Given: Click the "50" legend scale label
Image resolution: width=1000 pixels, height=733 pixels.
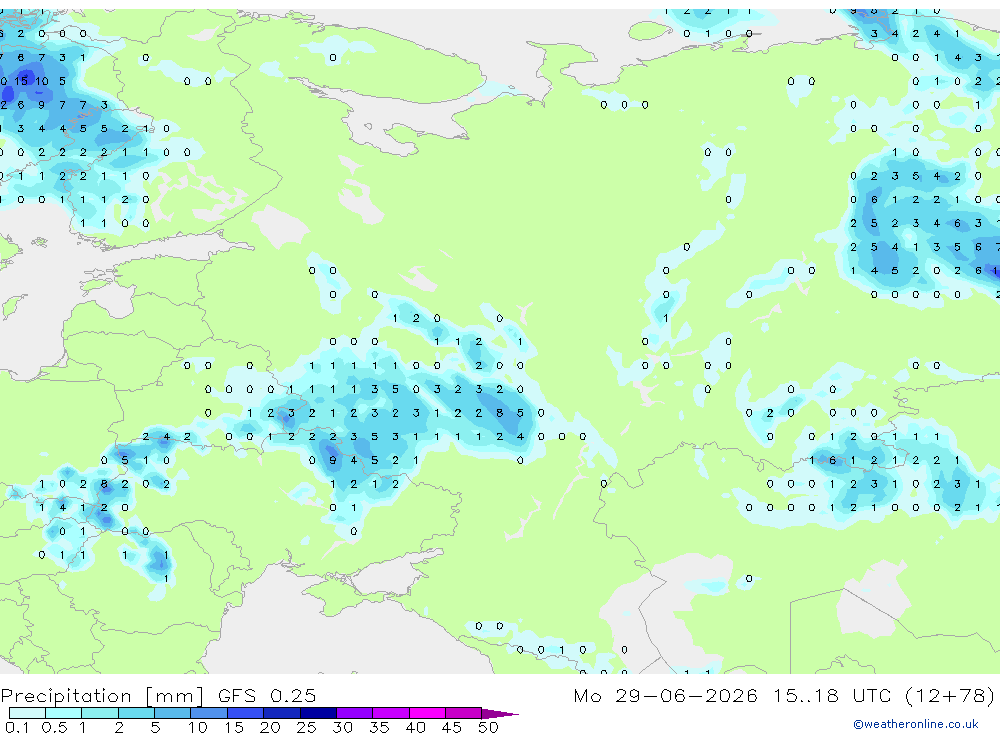Looking at the screenshot, I should (x=488, y=727).
